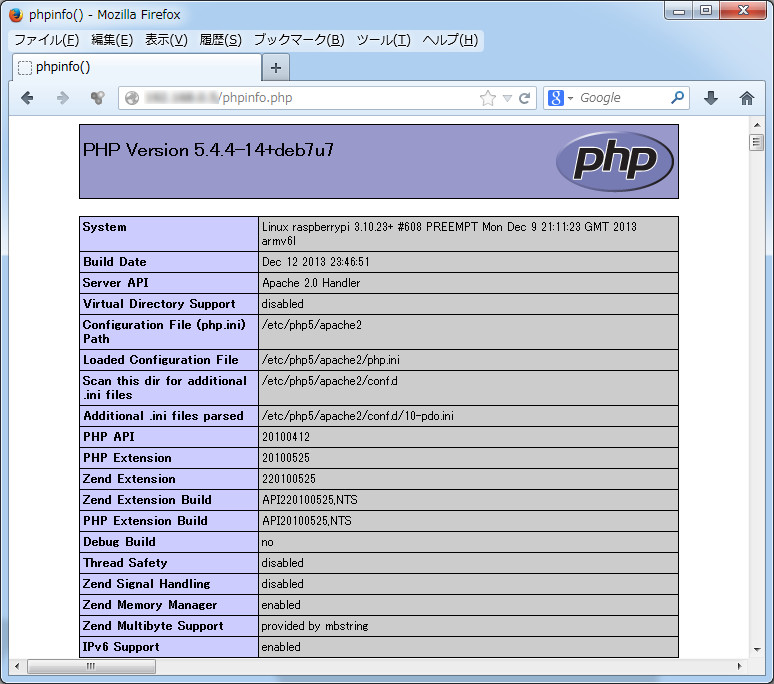Click the 'Linux raspberrypi 3.10.23+' value
The height and width of the screenshot is (684, 774).
click(449, 234)
